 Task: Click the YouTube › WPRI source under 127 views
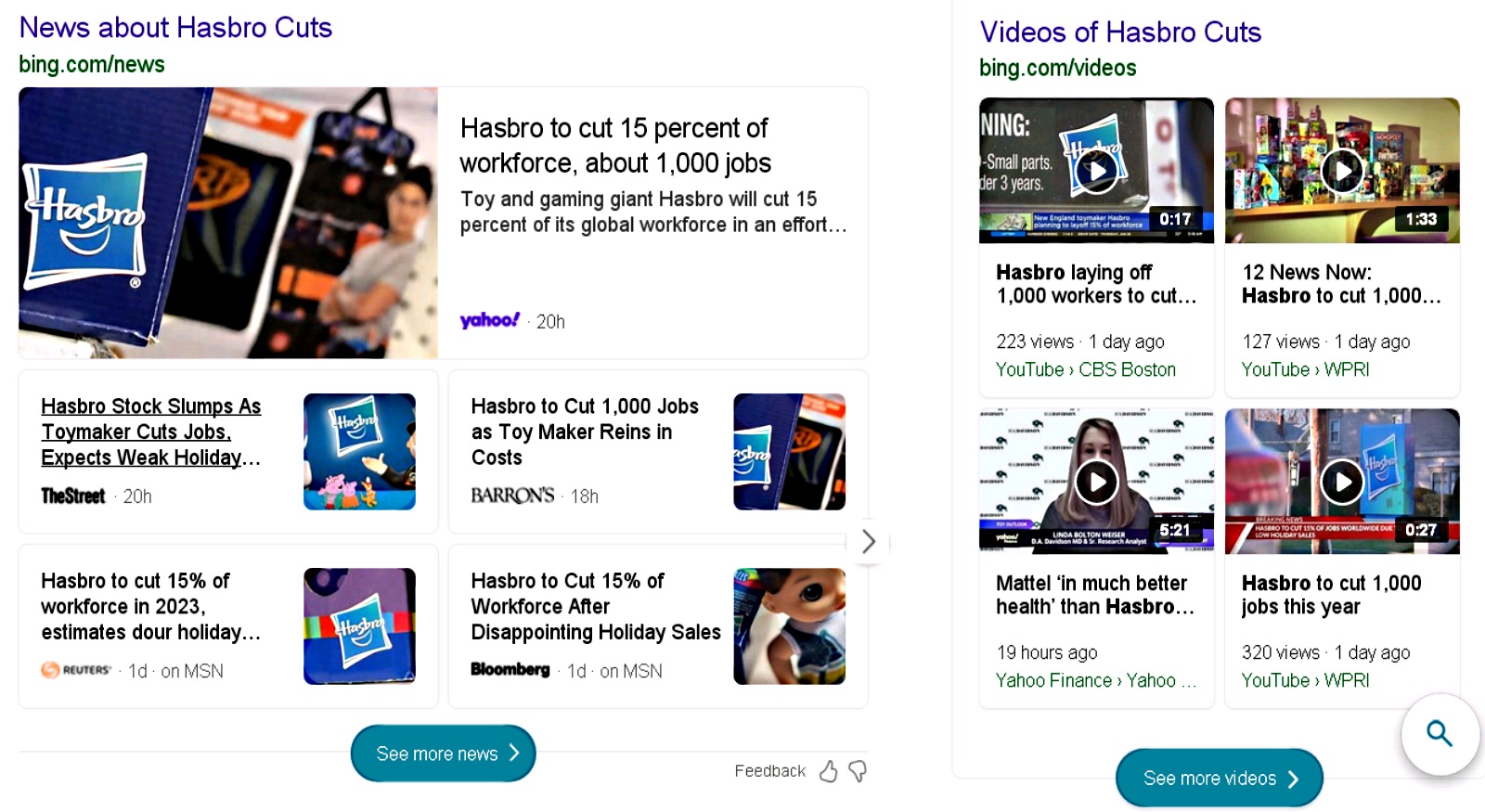(1306, 369)
